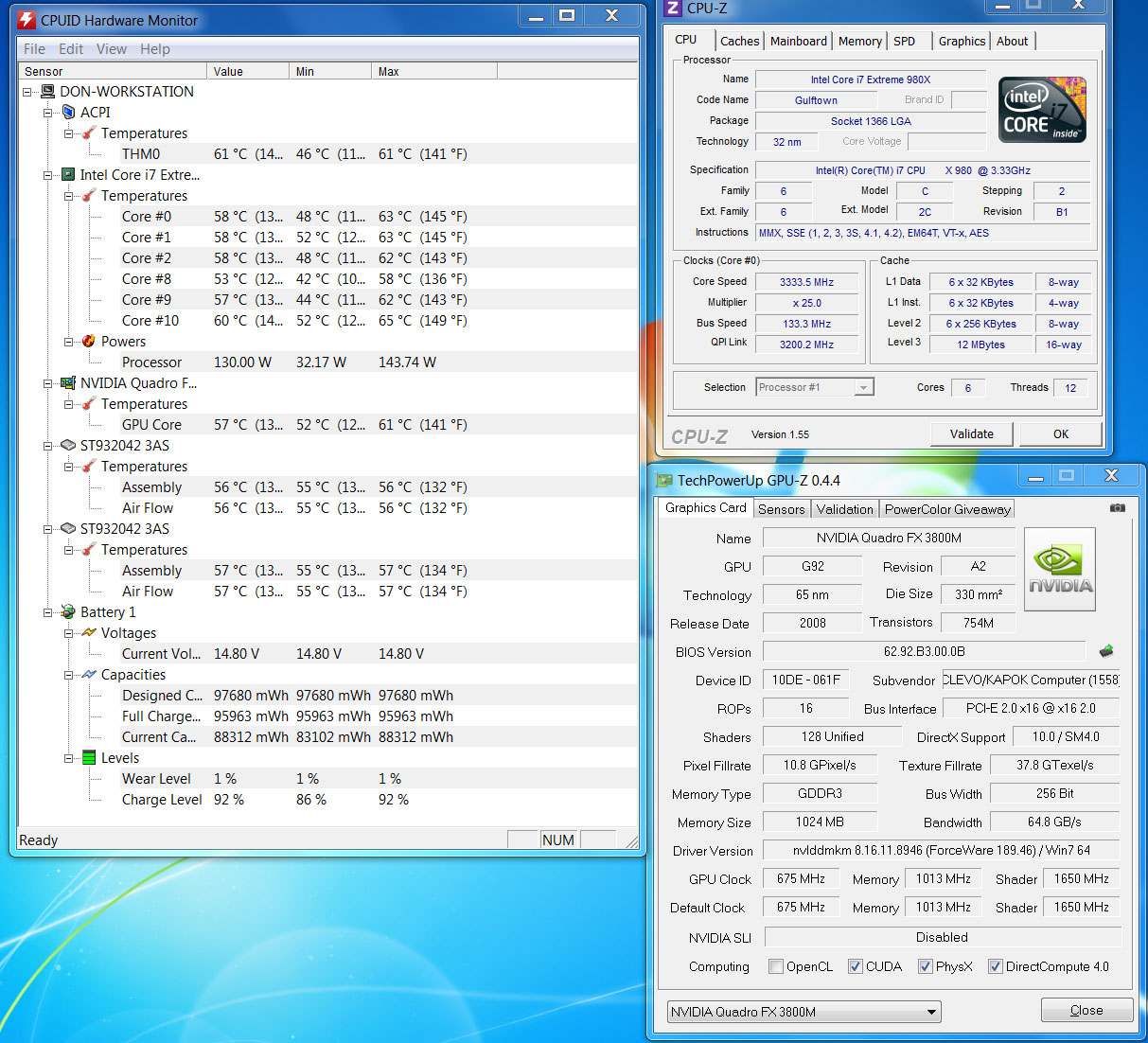1148x1043 pixels.
Task: Toggle the DirectCompute 4.0 checkbox
Action: coord(996,966)
